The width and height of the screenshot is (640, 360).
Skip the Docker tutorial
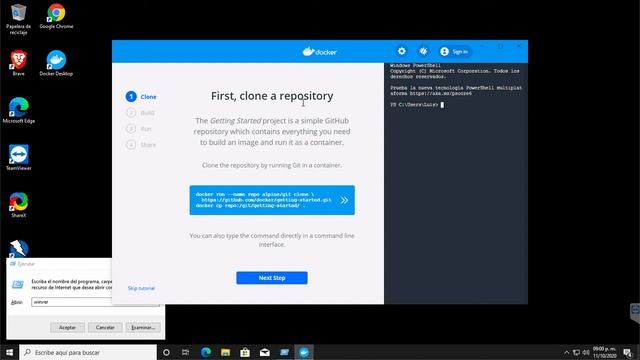tap(141, 288)
